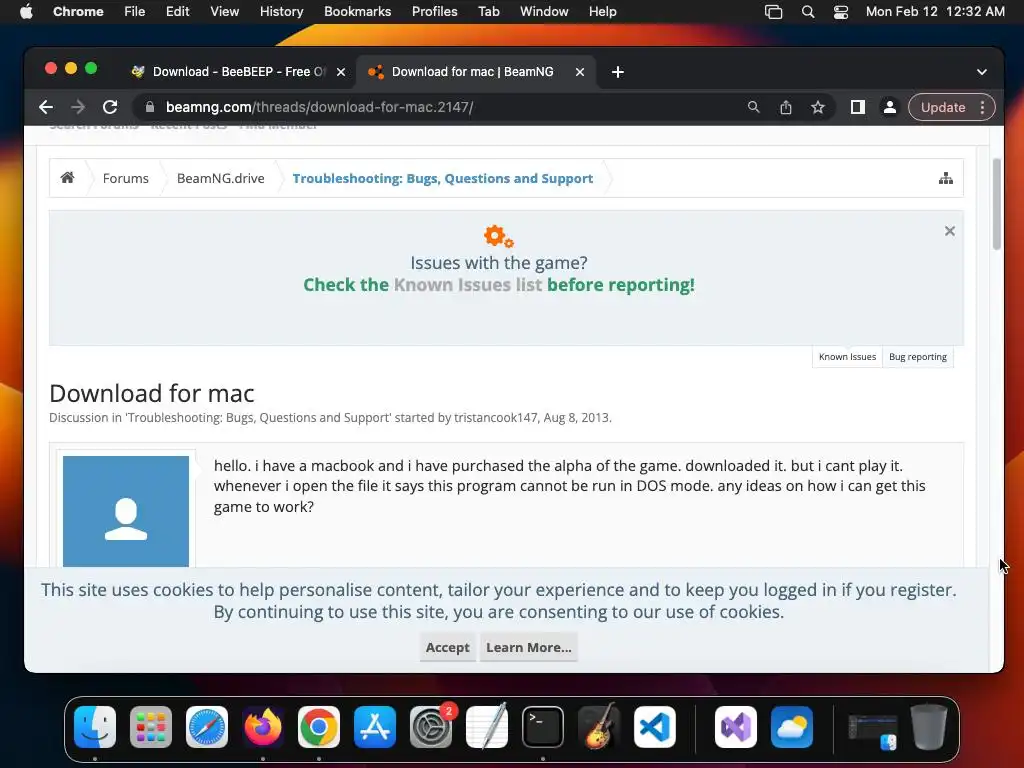Click the Aug 8, 2013 date link
1024x768 pixels.
(x=576, y=417)
